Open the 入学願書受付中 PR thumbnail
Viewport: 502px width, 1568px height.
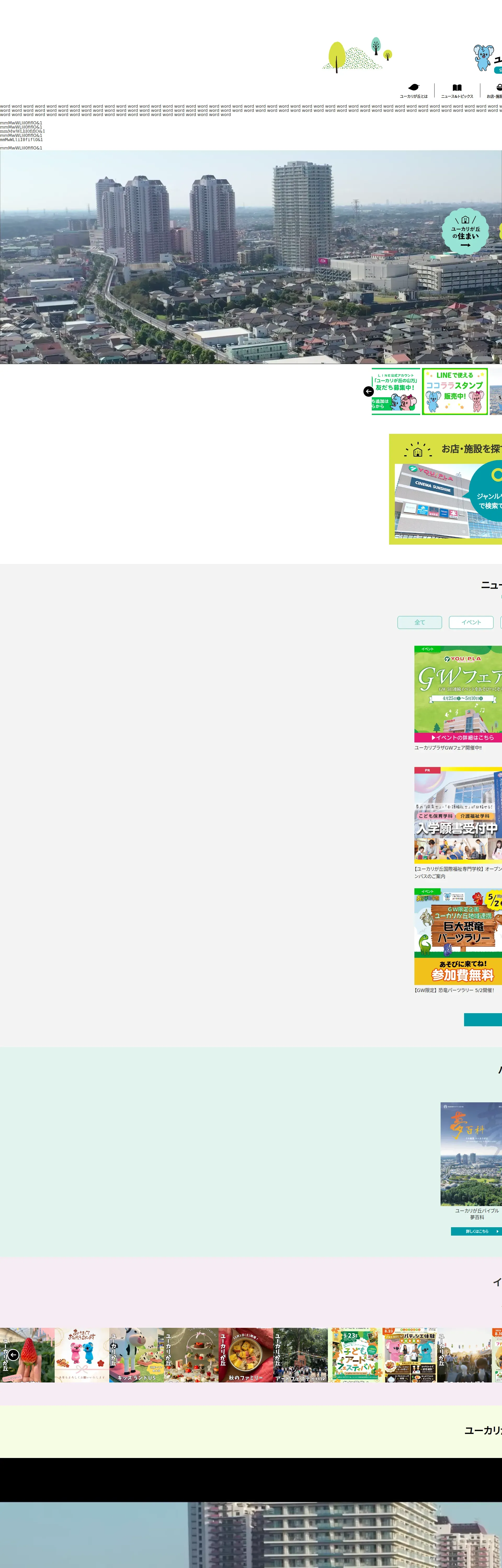[458, 815]
